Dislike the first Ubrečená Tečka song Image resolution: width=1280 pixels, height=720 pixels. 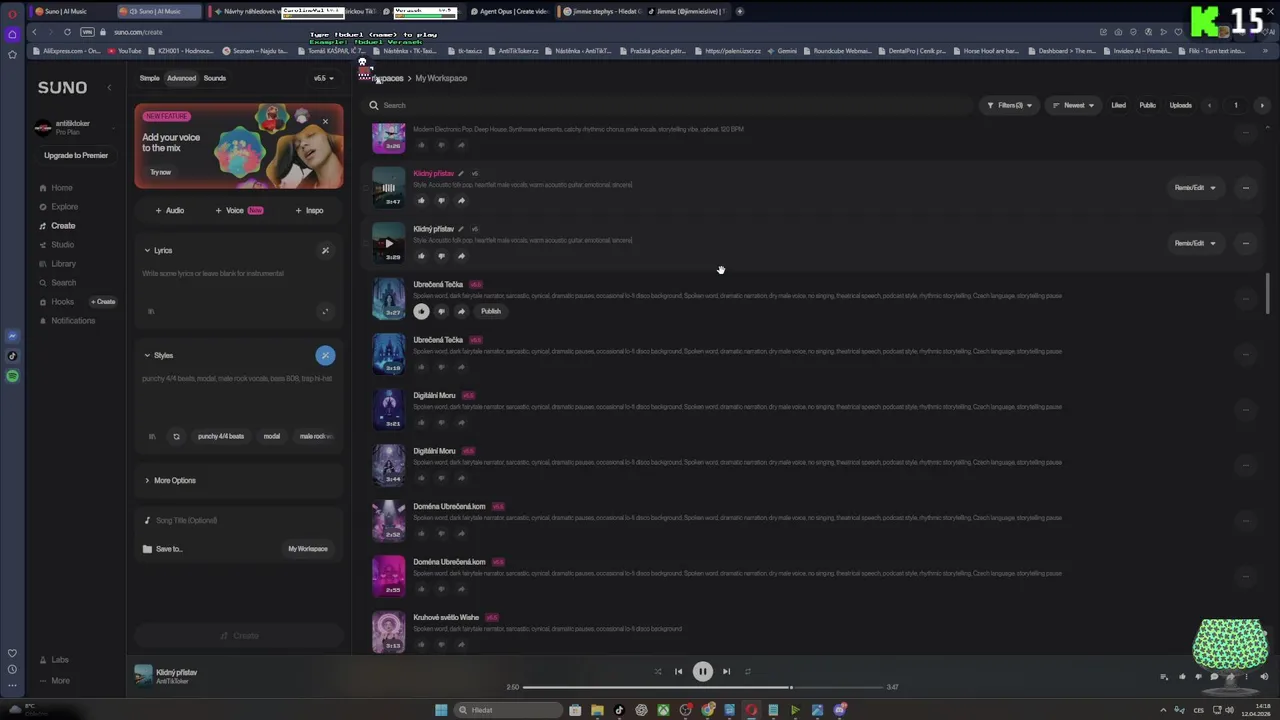441,311
